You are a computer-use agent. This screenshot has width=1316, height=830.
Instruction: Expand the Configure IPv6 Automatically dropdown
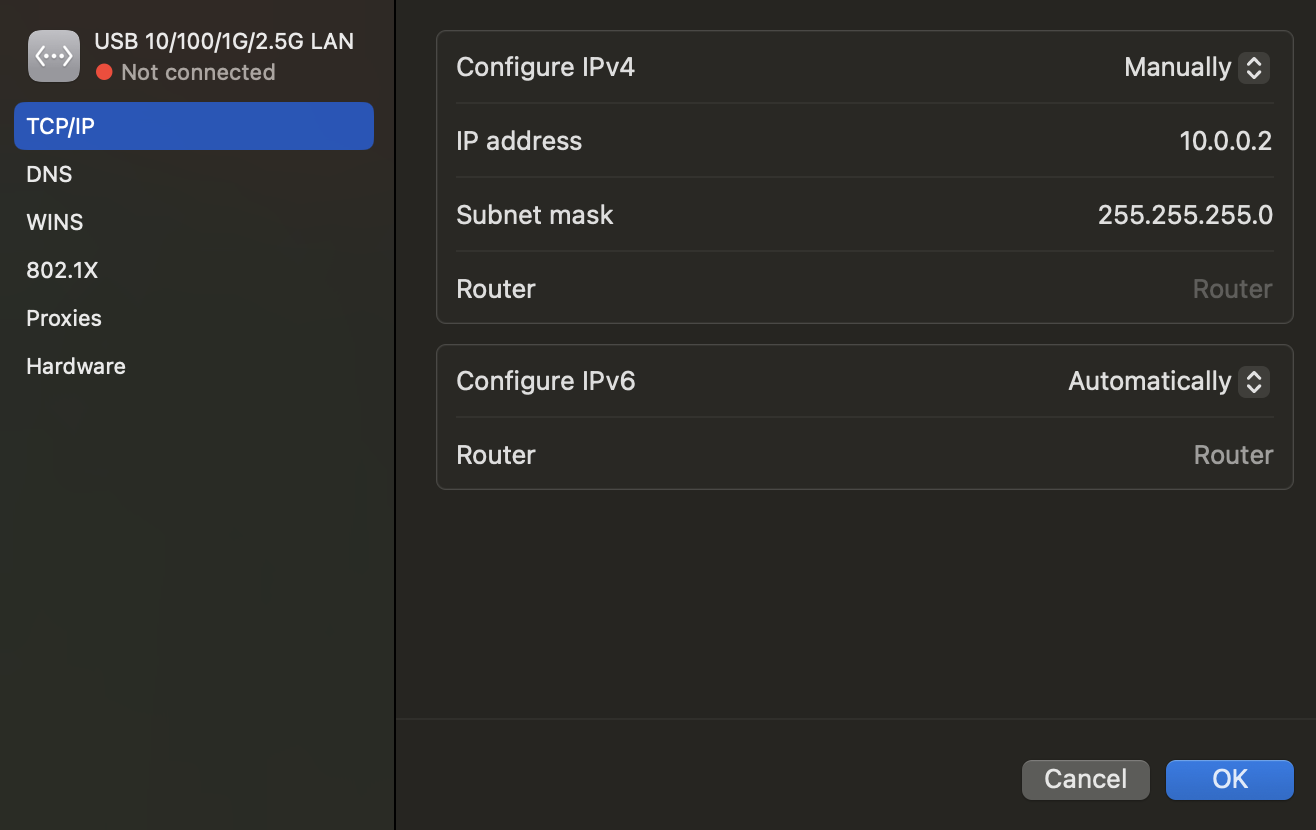1168,381
